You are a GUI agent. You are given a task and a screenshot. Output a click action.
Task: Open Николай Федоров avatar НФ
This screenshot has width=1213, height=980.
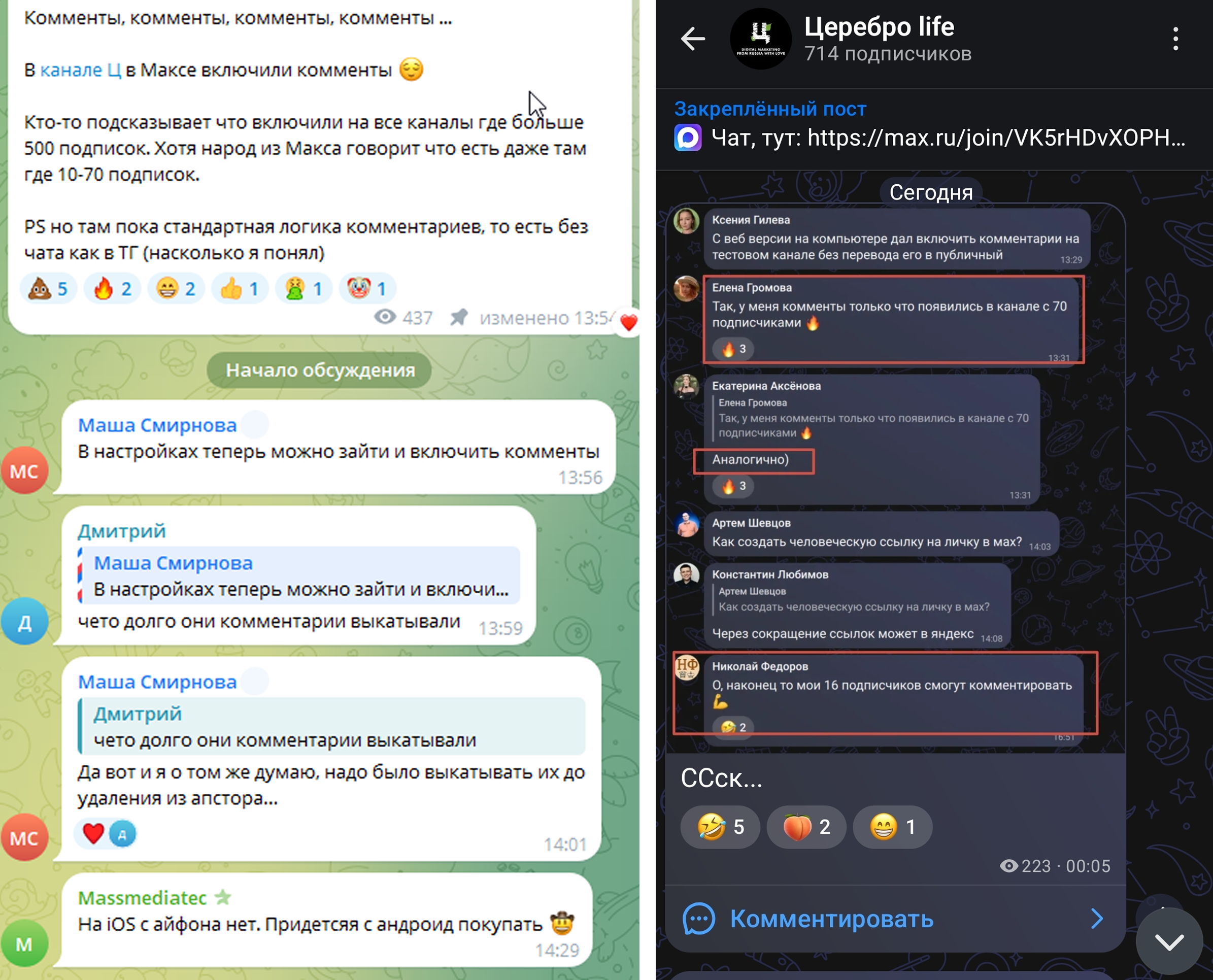coord(686,668)
